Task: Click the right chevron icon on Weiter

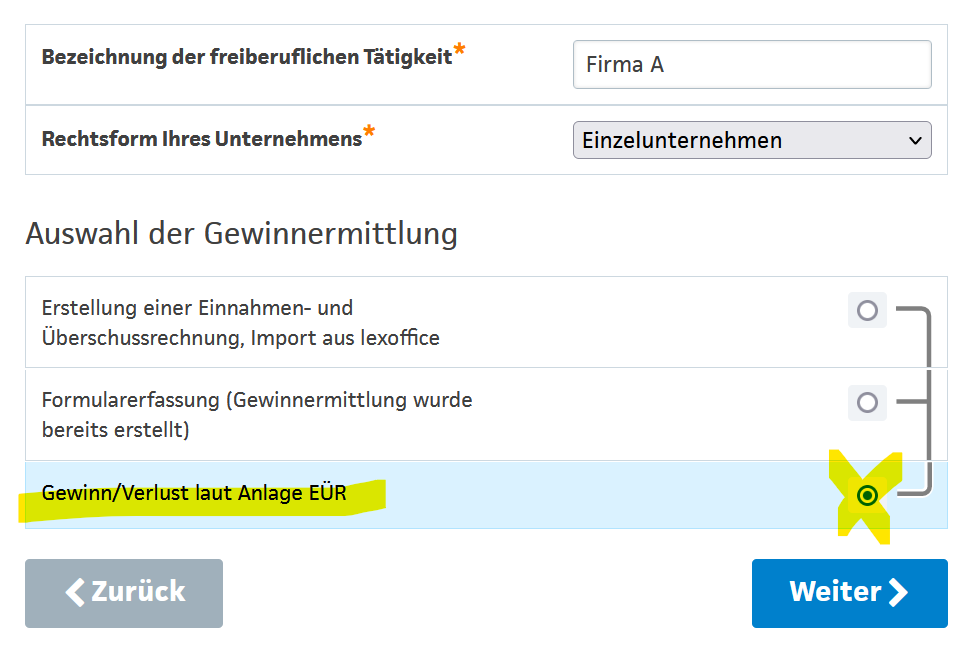Action: 898,592
